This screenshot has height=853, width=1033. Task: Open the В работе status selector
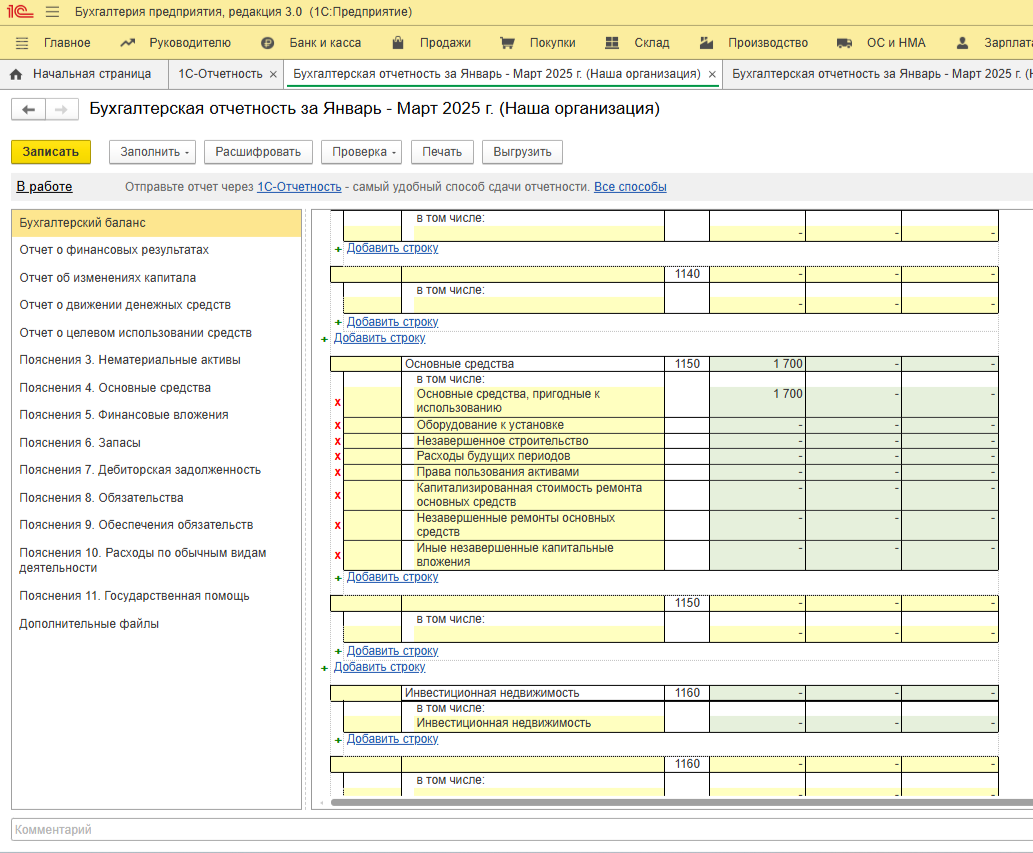pyautogui.click(x=44, y=187)
